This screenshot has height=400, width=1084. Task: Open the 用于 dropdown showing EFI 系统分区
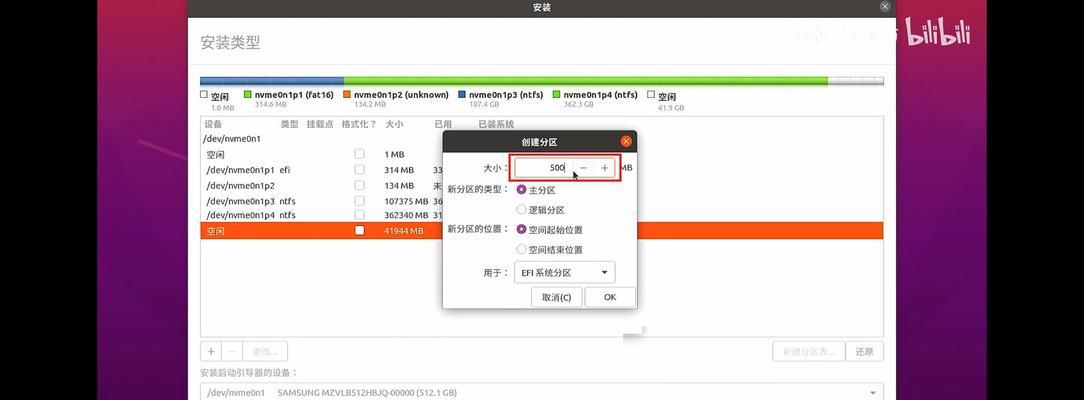coord(564,273)
